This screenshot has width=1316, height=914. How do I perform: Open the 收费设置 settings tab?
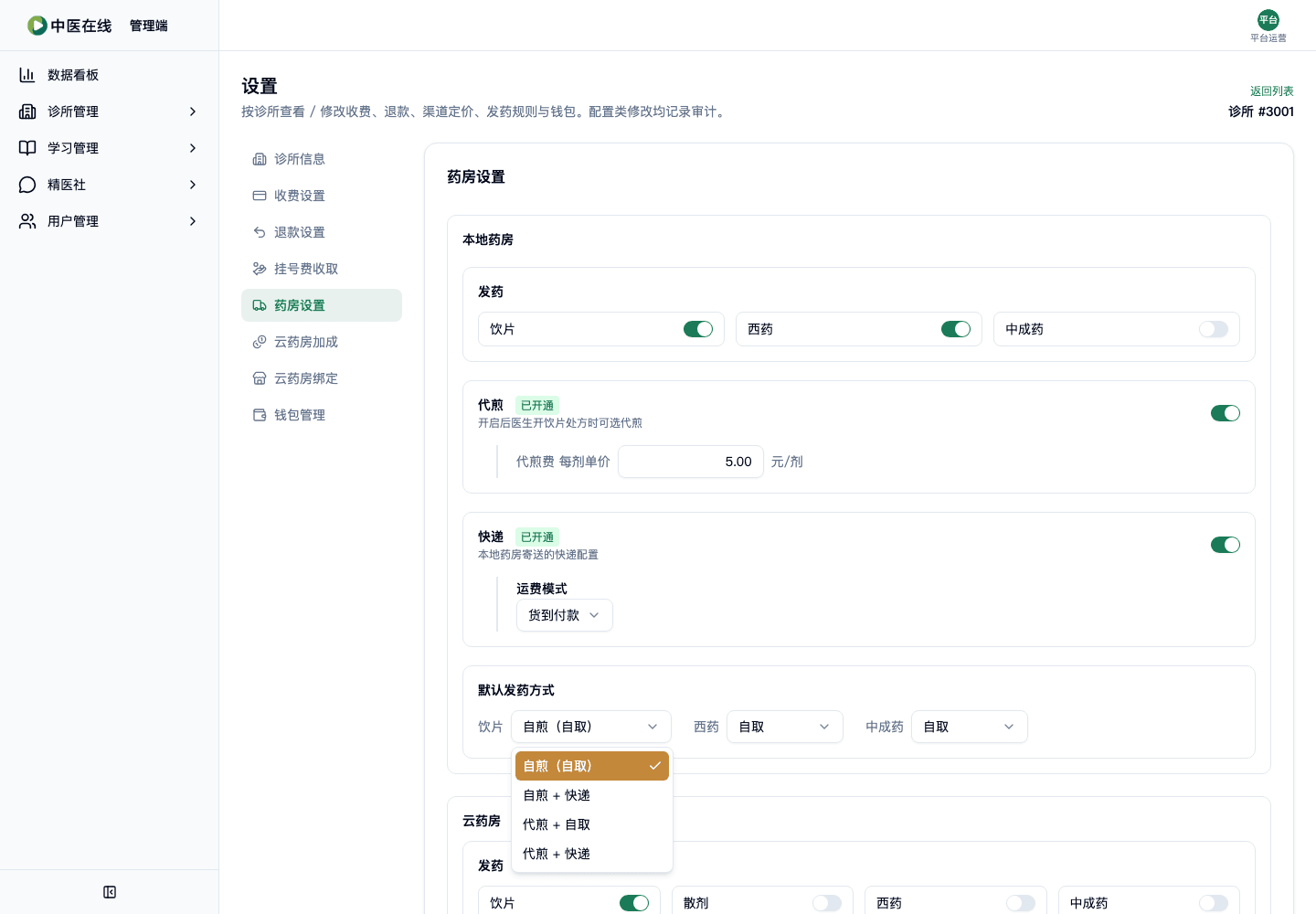click(x=322, y=196)
